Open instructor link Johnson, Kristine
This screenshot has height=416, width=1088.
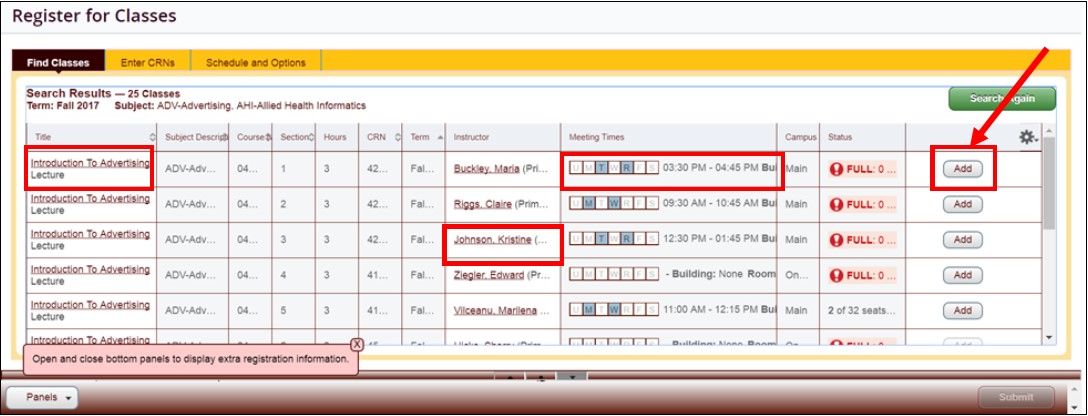pos(492,240)
